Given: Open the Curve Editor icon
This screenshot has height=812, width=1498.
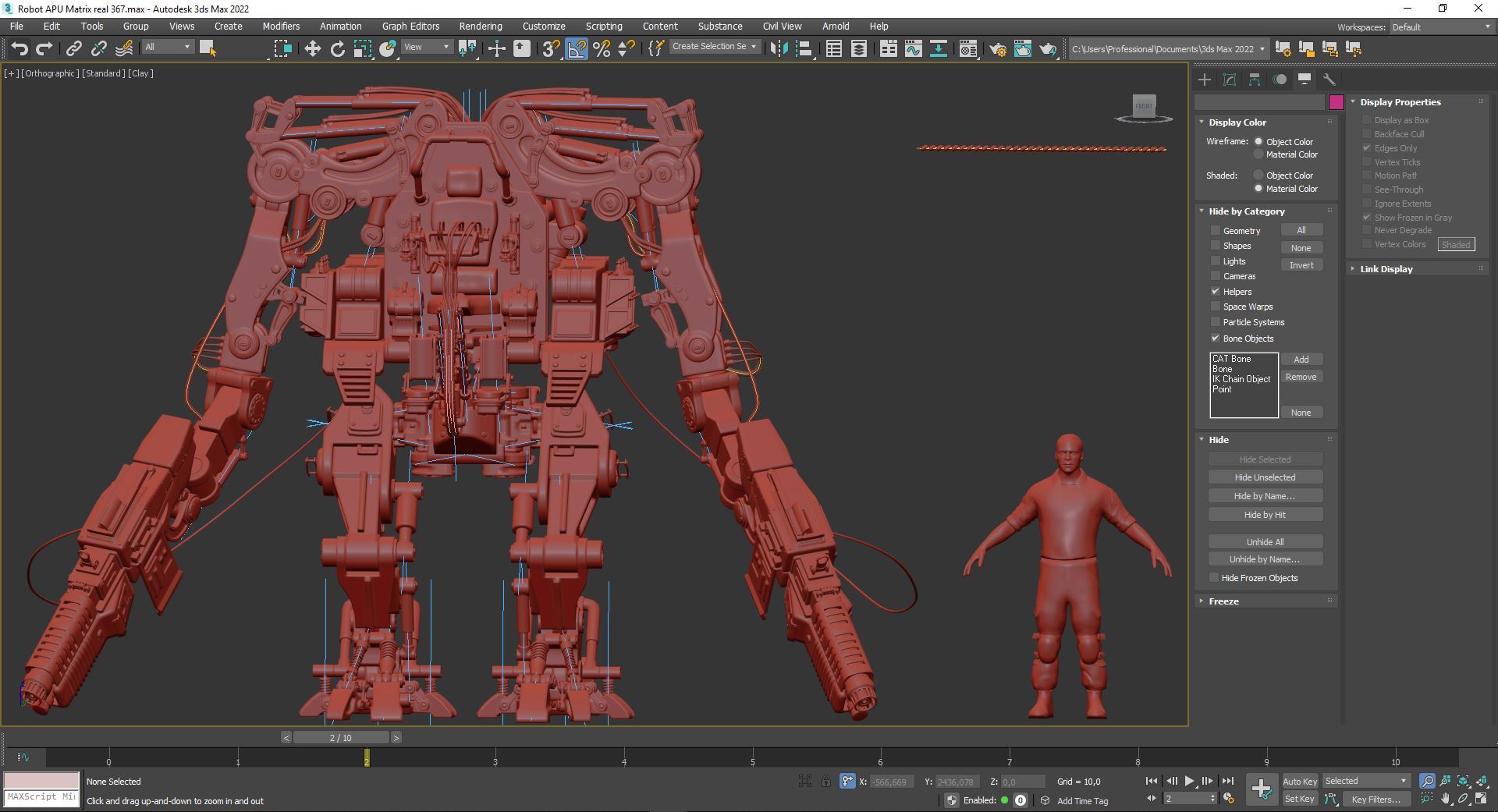Looking at the screenshot, I should (x=913, y=49).
